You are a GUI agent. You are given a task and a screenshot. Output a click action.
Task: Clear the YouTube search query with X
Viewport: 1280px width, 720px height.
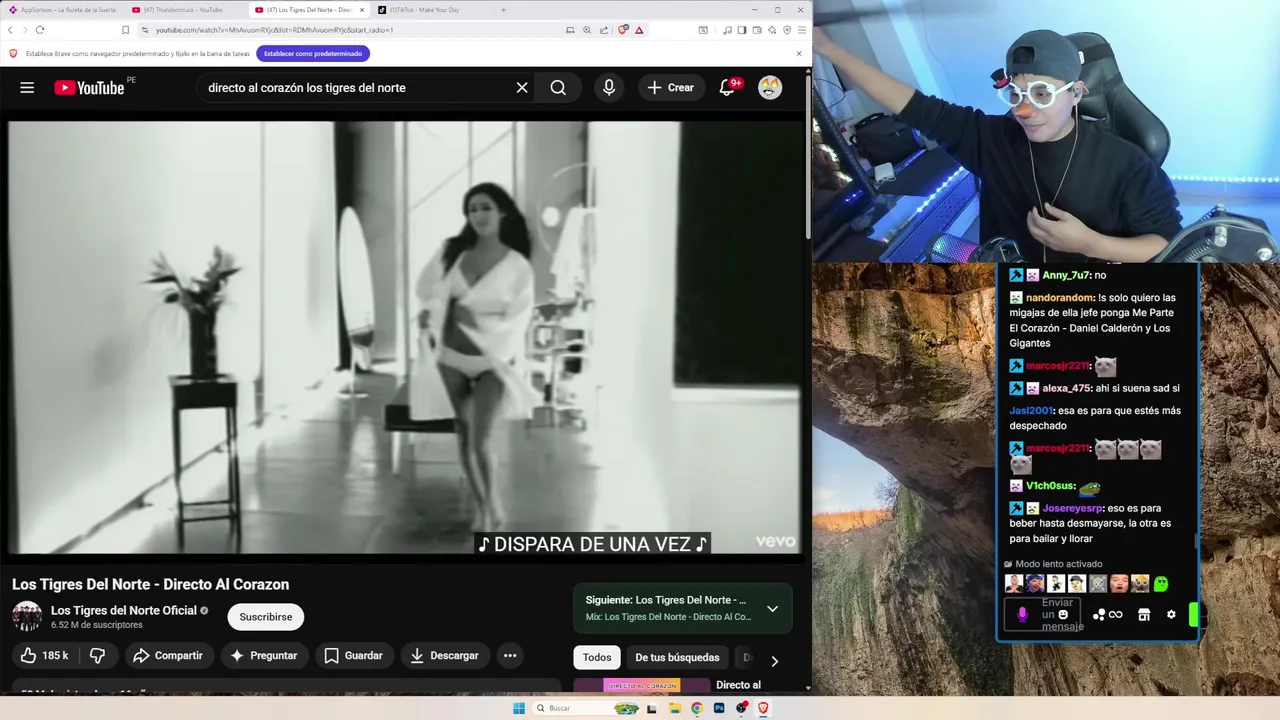click(x=522, y=88)
